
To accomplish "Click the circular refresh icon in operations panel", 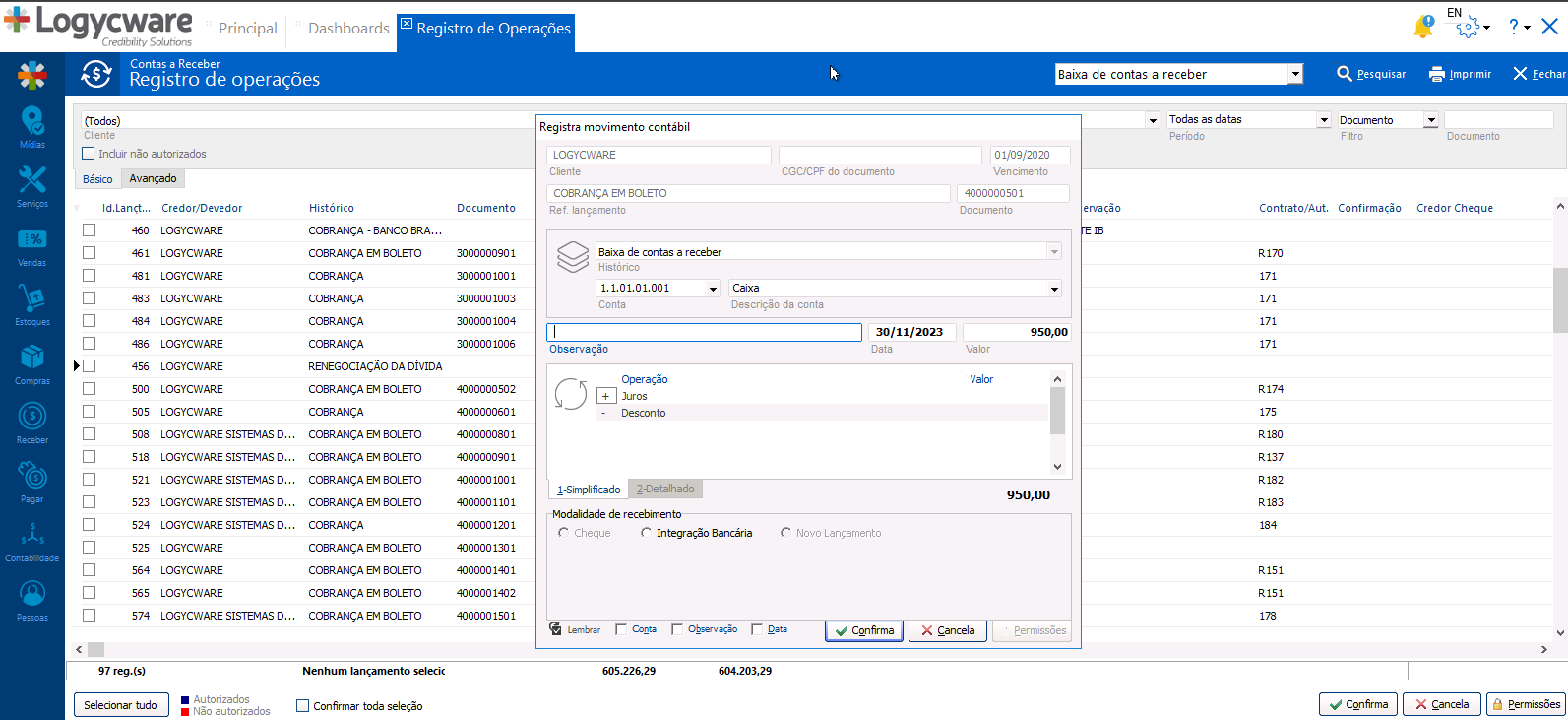I will (x=571, y=394).
